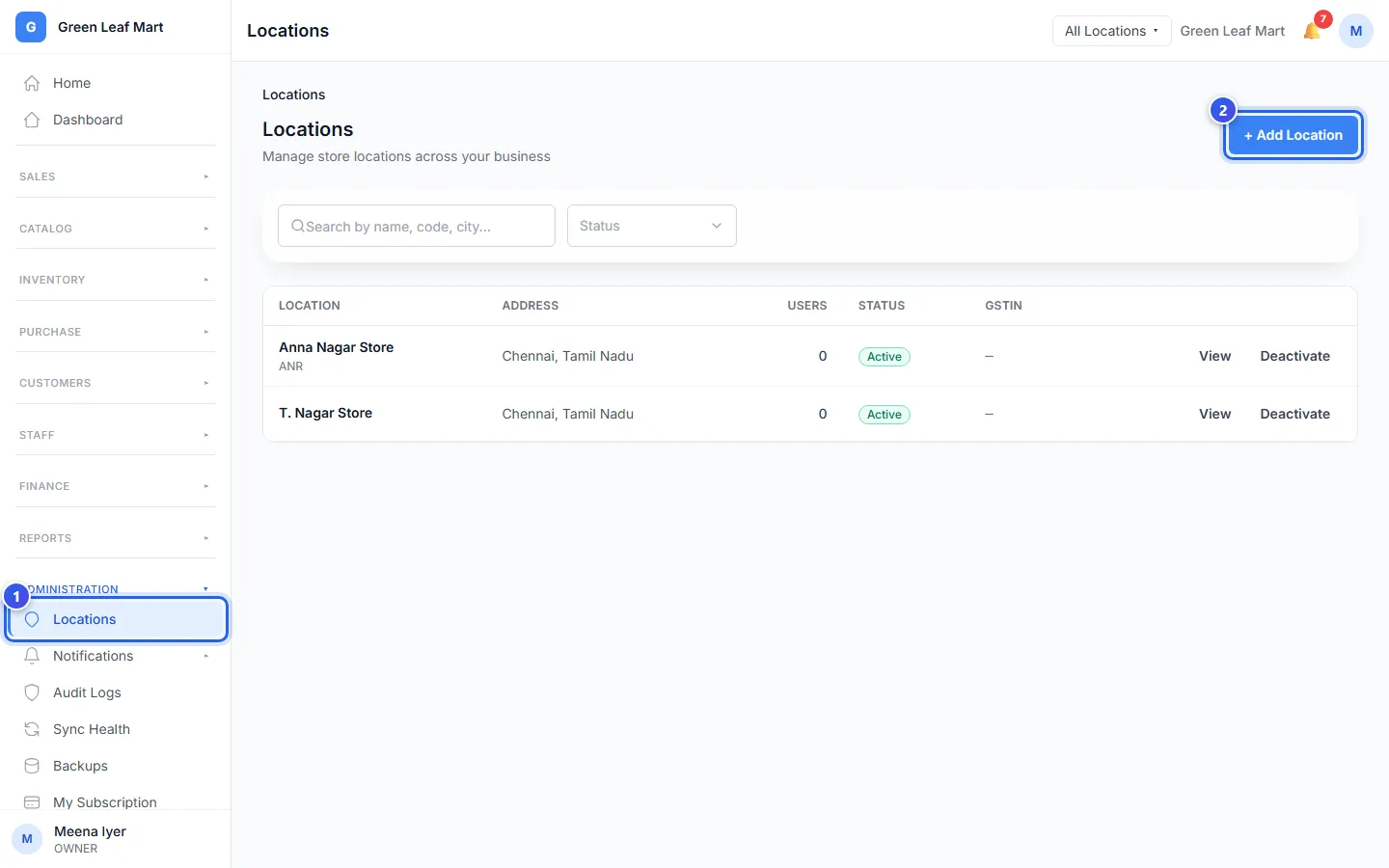Click the STATUS column header

882,306
